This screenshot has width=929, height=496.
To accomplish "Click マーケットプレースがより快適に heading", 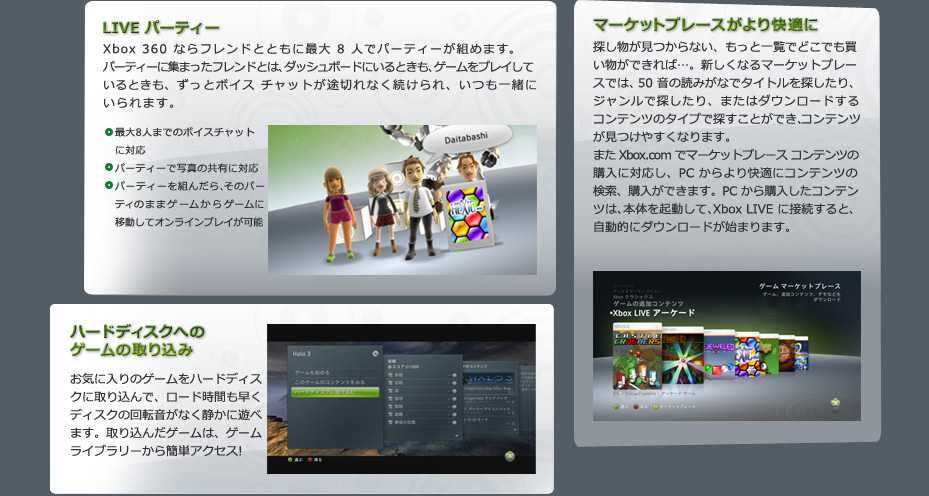I will pyautogui.click(x=706, y=25).
